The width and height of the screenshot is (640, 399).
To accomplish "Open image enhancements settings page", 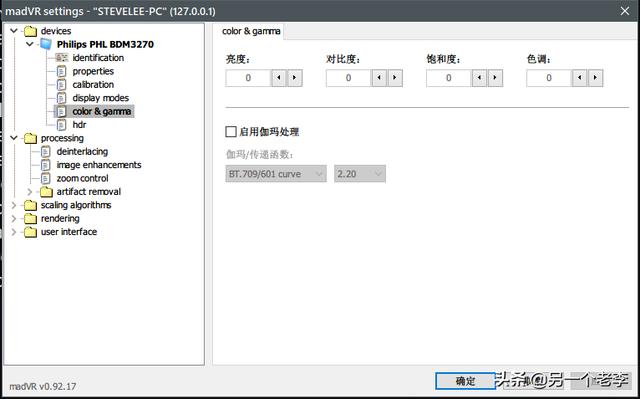I will point(99,165).
